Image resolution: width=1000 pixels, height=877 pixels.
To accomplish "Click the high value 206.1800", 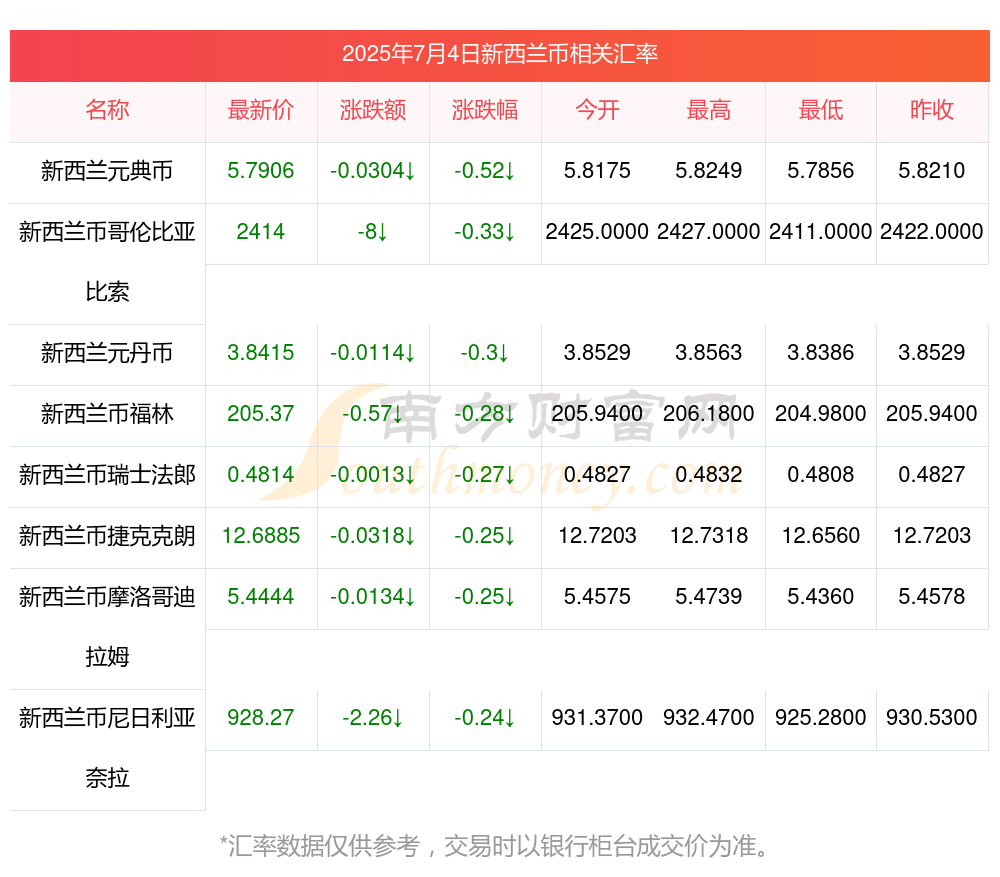I will tap(709, 413).
